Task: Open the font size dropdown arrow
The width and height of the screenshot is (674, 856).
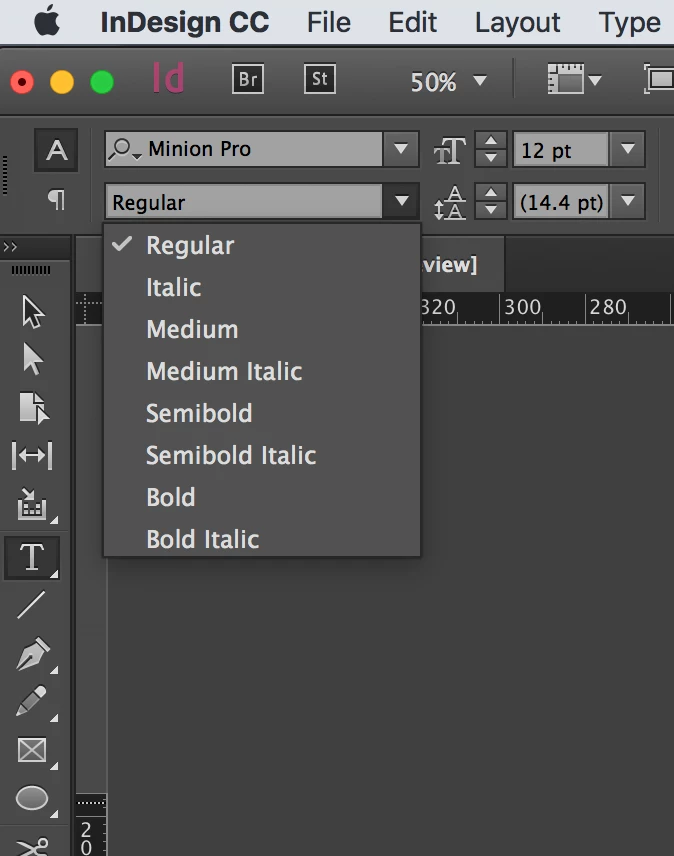Action: (628, 149)
